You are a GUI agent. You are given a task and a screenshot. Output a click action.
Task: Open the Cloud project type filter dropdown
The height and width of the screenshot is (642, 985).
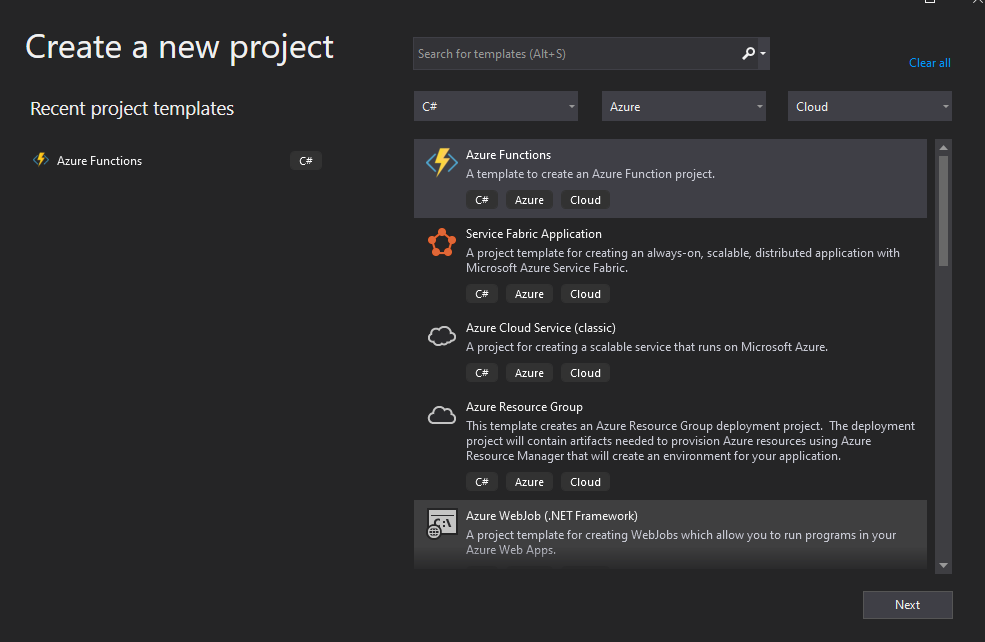click(x=869, y=106)
